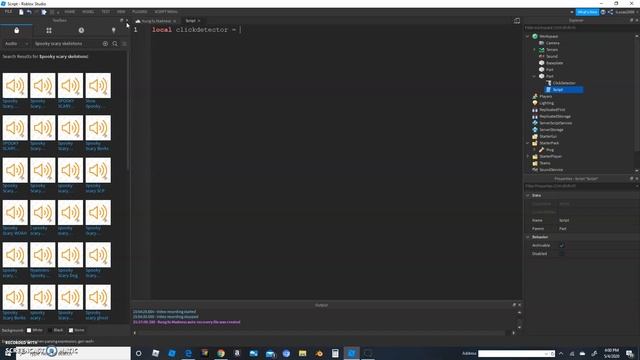Screen dimensions: 640x360
Task: Switch to the VIEW ribbon tab
Action: (121, 12)
